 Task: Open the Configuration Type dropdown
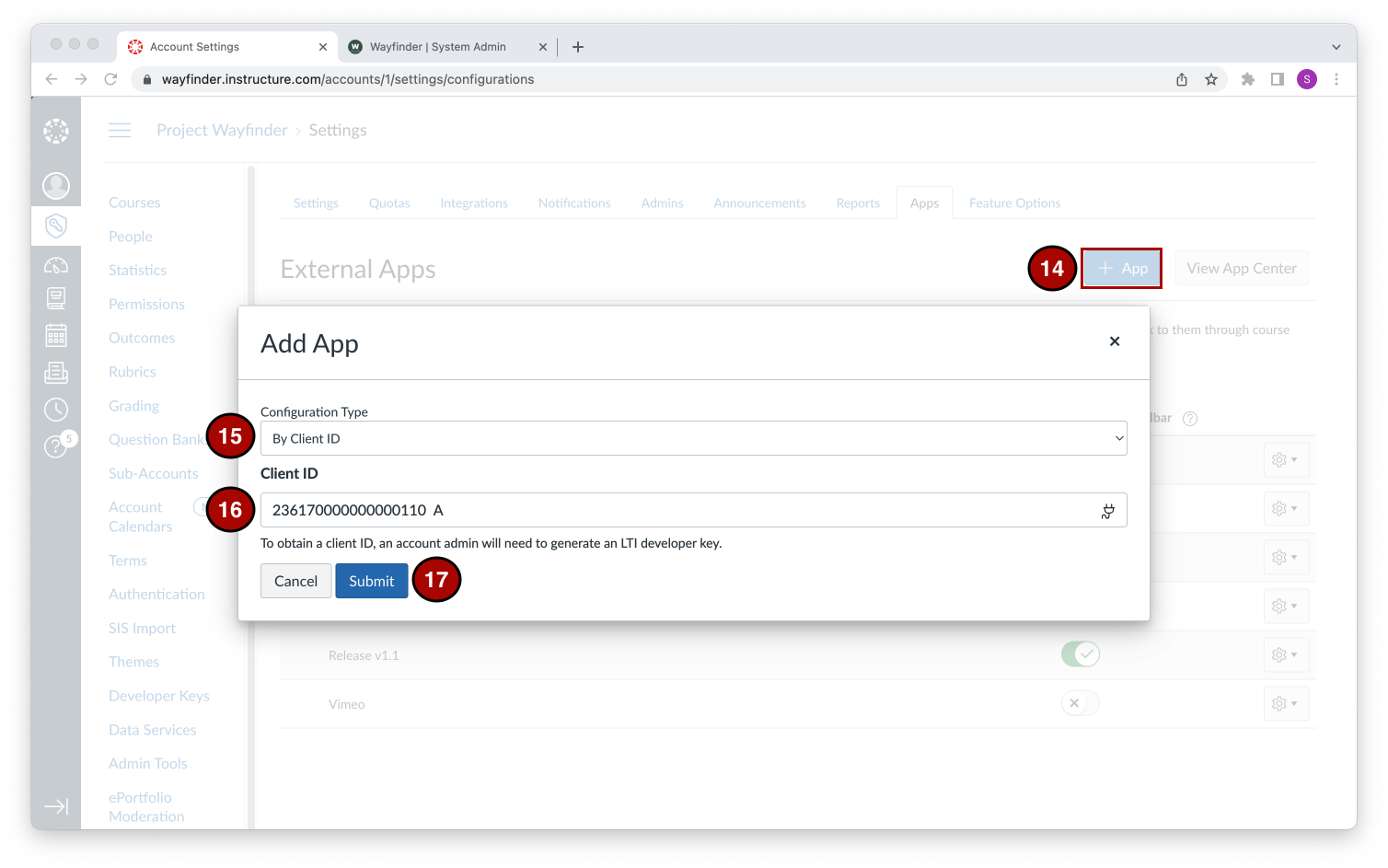[x=694, y=438]
